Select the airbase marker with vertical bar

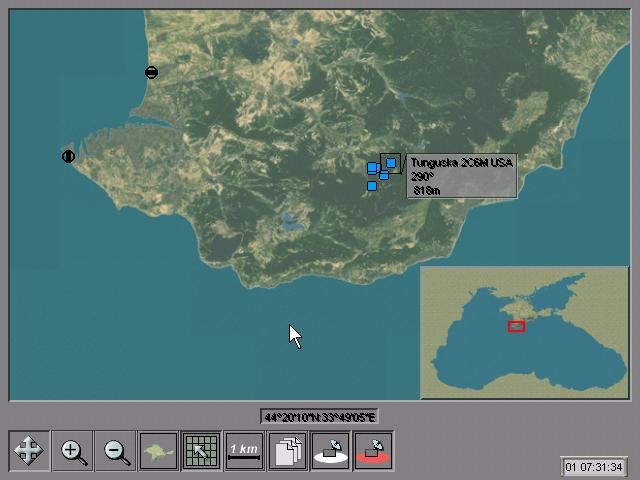pyautogui.click(x=68, y=156)
